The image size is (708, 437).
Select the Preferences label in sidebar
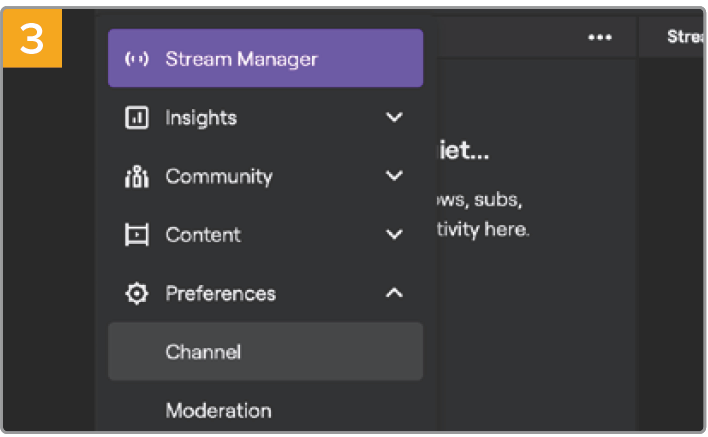tap(220, 294)
